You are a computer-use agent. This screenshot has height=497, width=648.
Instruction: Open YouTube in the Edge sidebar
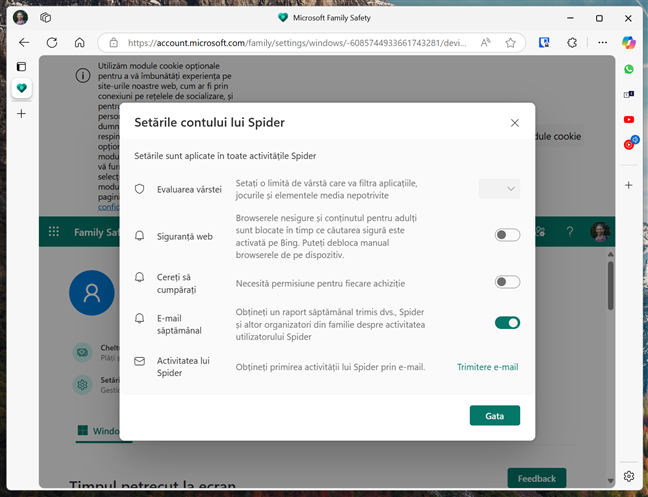coord(629,119)
